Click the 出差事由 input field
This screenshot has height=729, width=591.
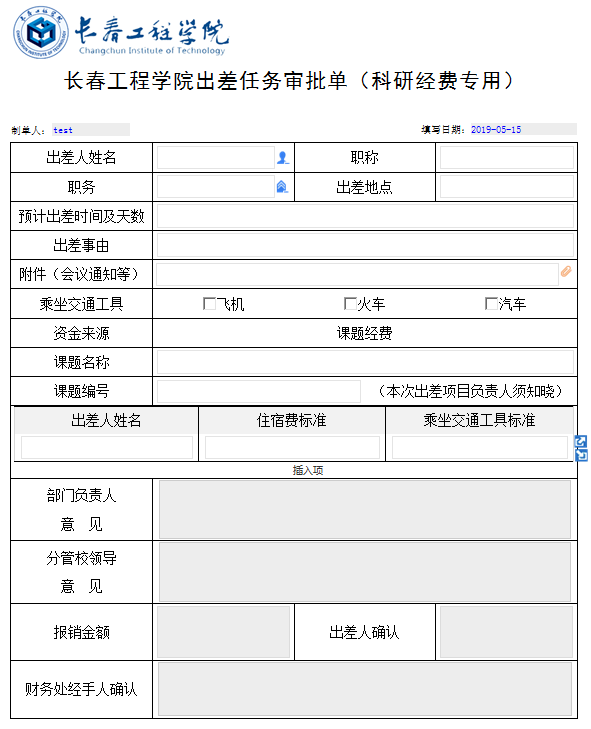point(365,245)
